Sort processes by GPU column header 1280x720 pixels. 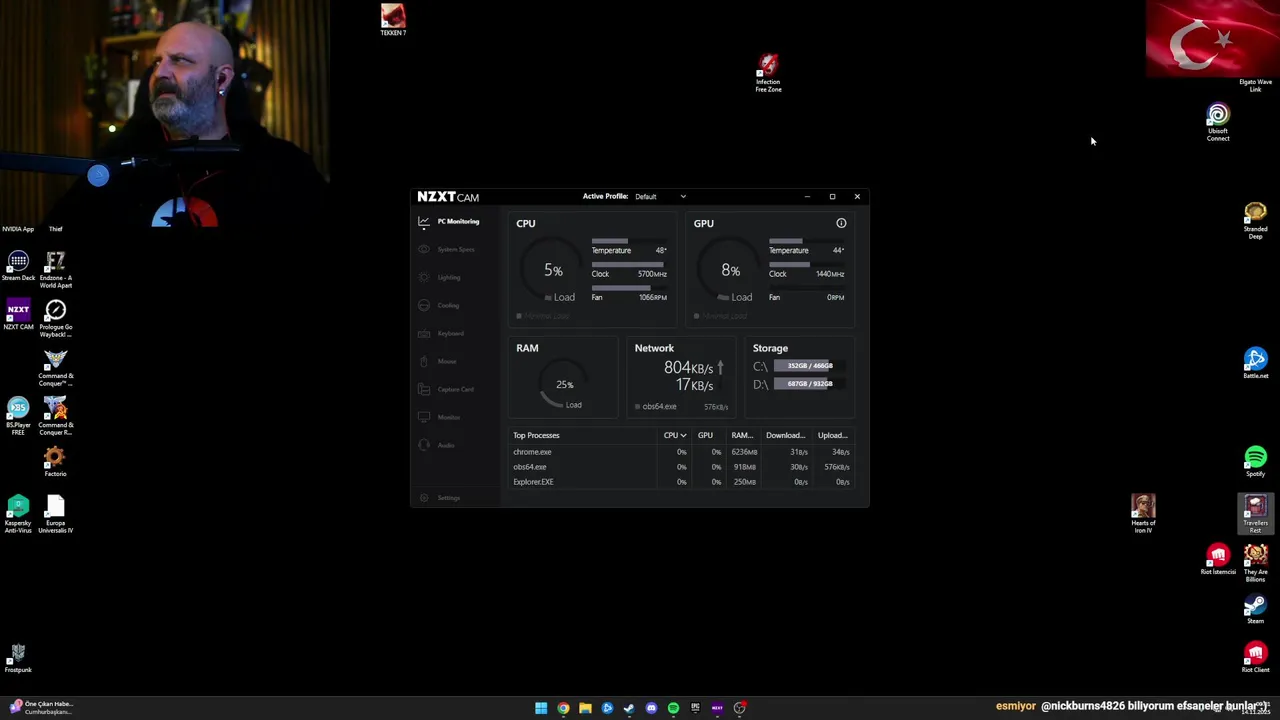click(x=705, y=435)
